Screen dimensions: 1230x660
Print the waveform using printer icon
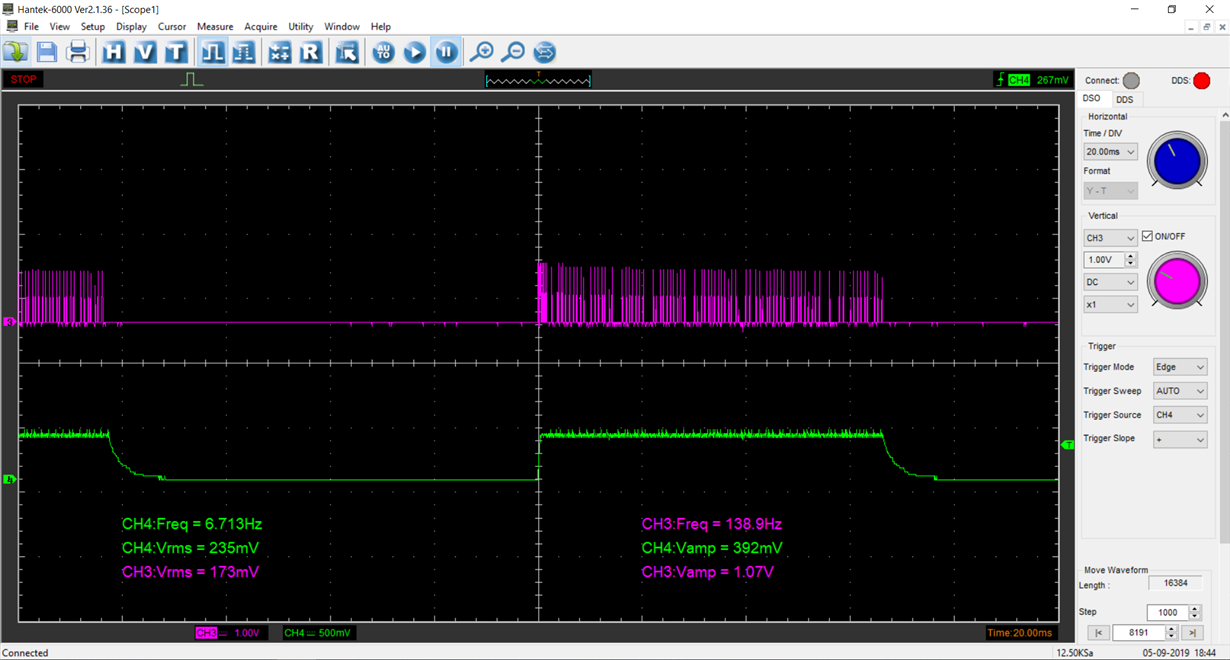[78, 52]
